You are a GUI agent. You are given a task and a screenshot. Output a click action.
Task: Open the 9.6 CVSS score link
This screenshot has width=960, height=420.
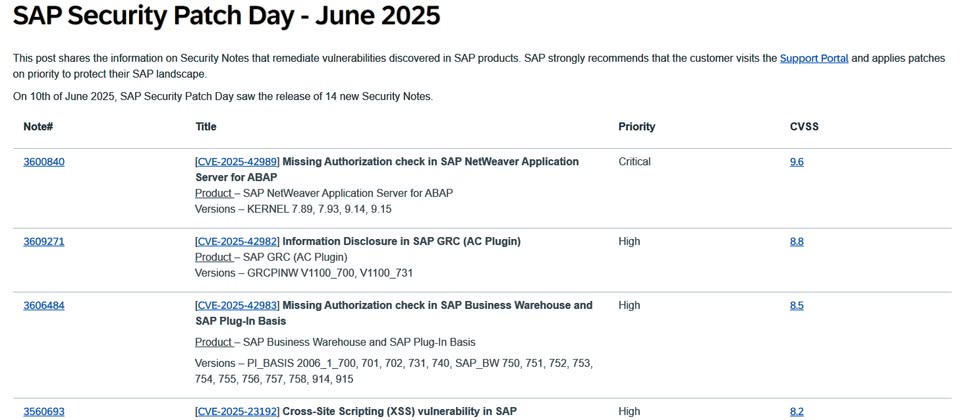tap(797, 162)
